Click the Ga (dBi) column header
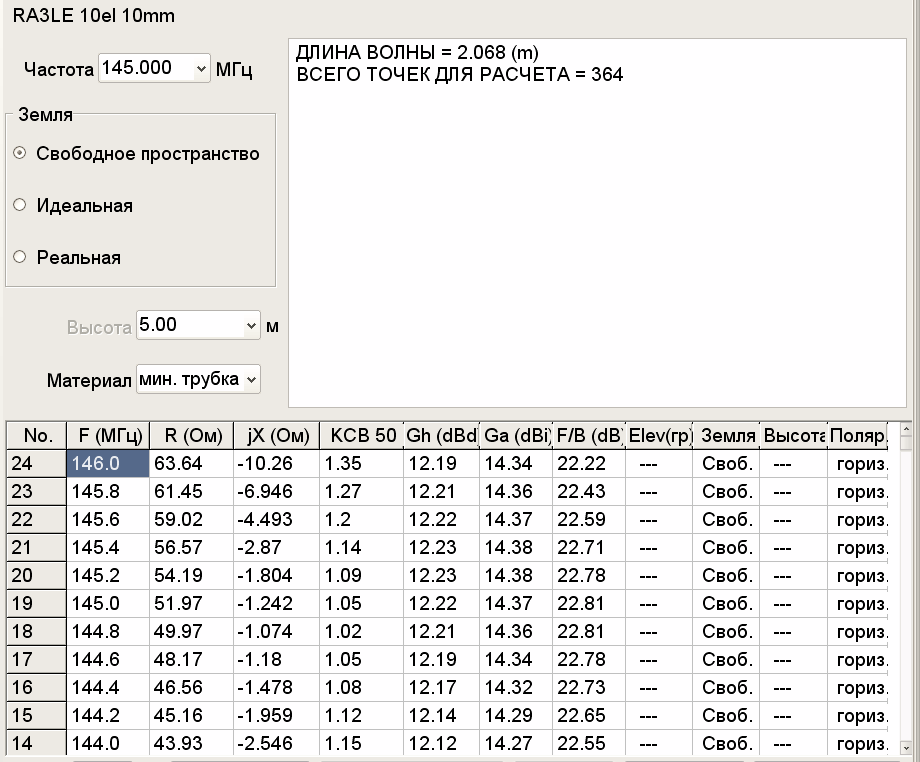The height and width of the screenshot is (762, 920). (515, 436)
